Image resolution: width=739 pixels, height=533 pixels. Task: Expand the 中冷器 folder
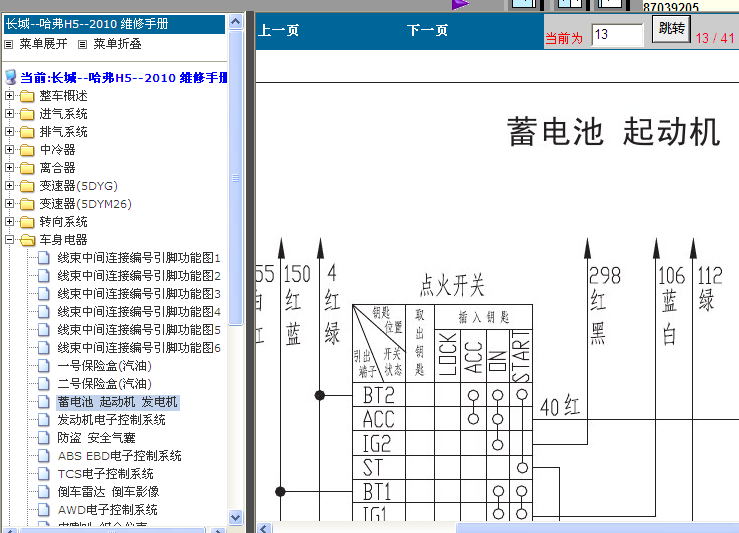pyautogui.click(x=9, y=149)
